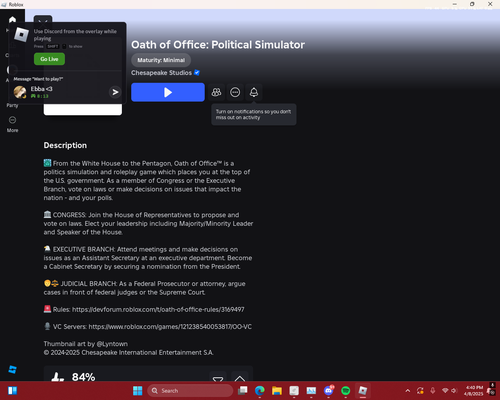This screenshot has height=400, width=500.
Task: Open the Wi-Fi network tray icon
Action: 445,390
